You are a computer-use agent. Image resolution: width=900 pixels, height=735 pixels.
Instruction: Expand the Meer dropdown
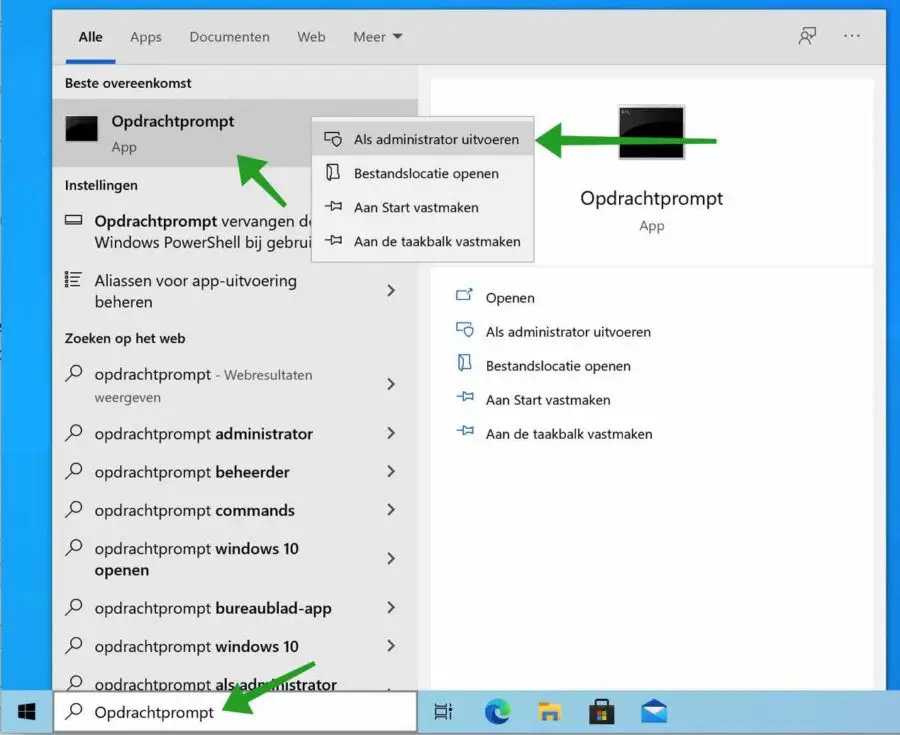(378, 37)
